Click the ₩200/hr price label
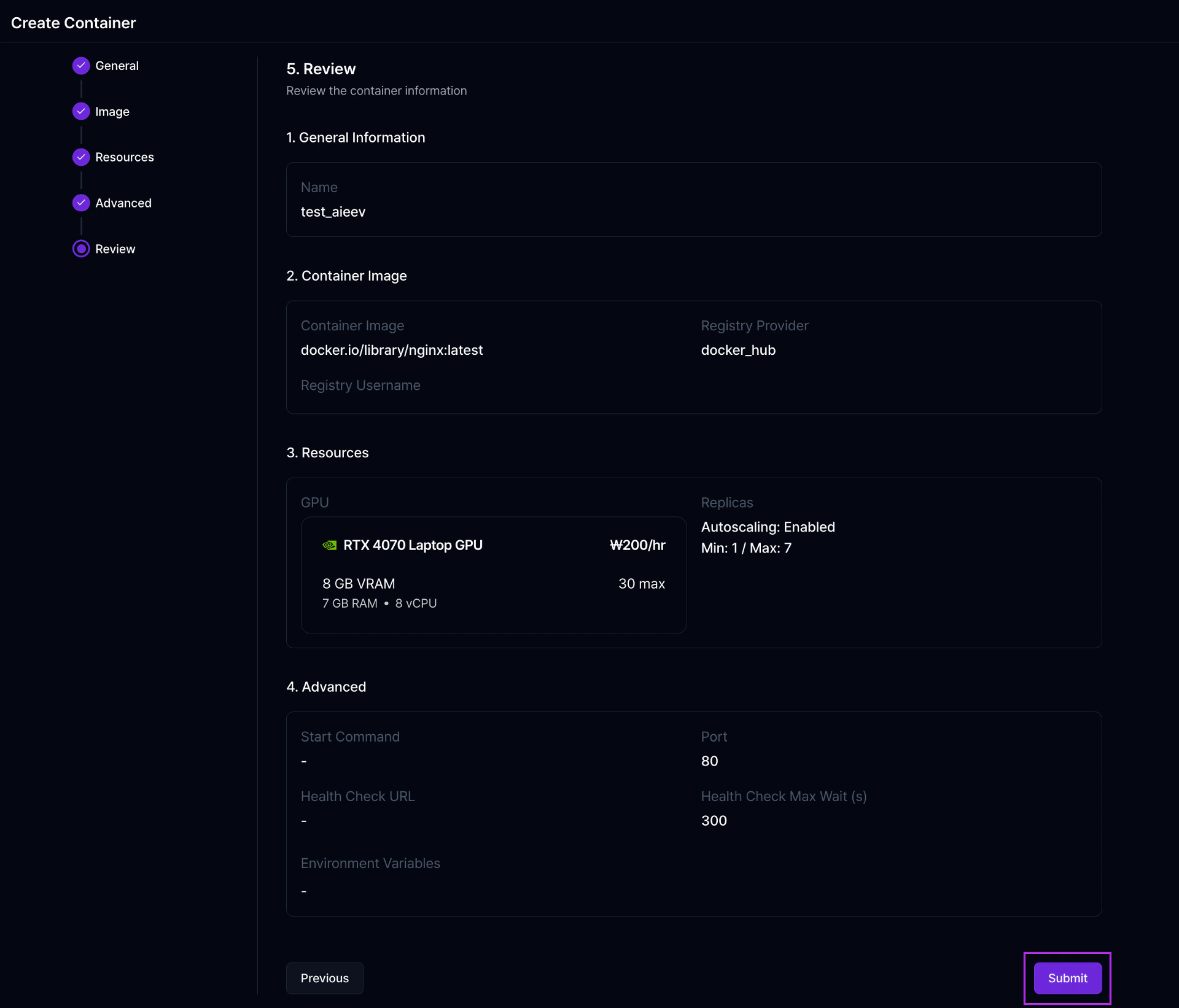 click(637, 545)
